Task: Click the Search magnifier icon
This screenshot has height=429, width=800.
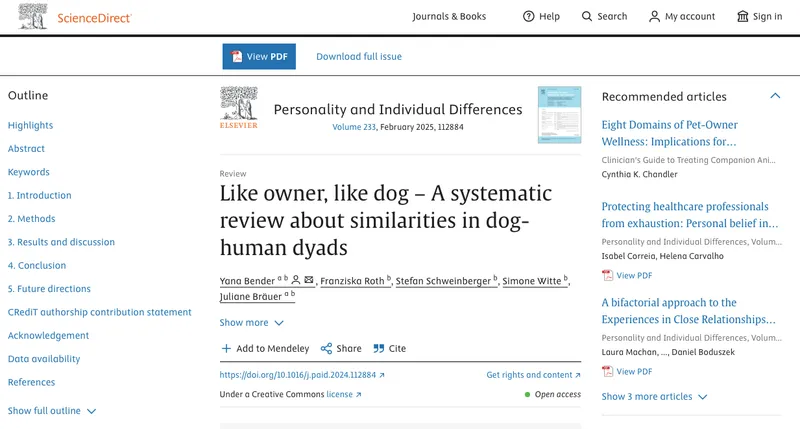Action: point(587,16)
